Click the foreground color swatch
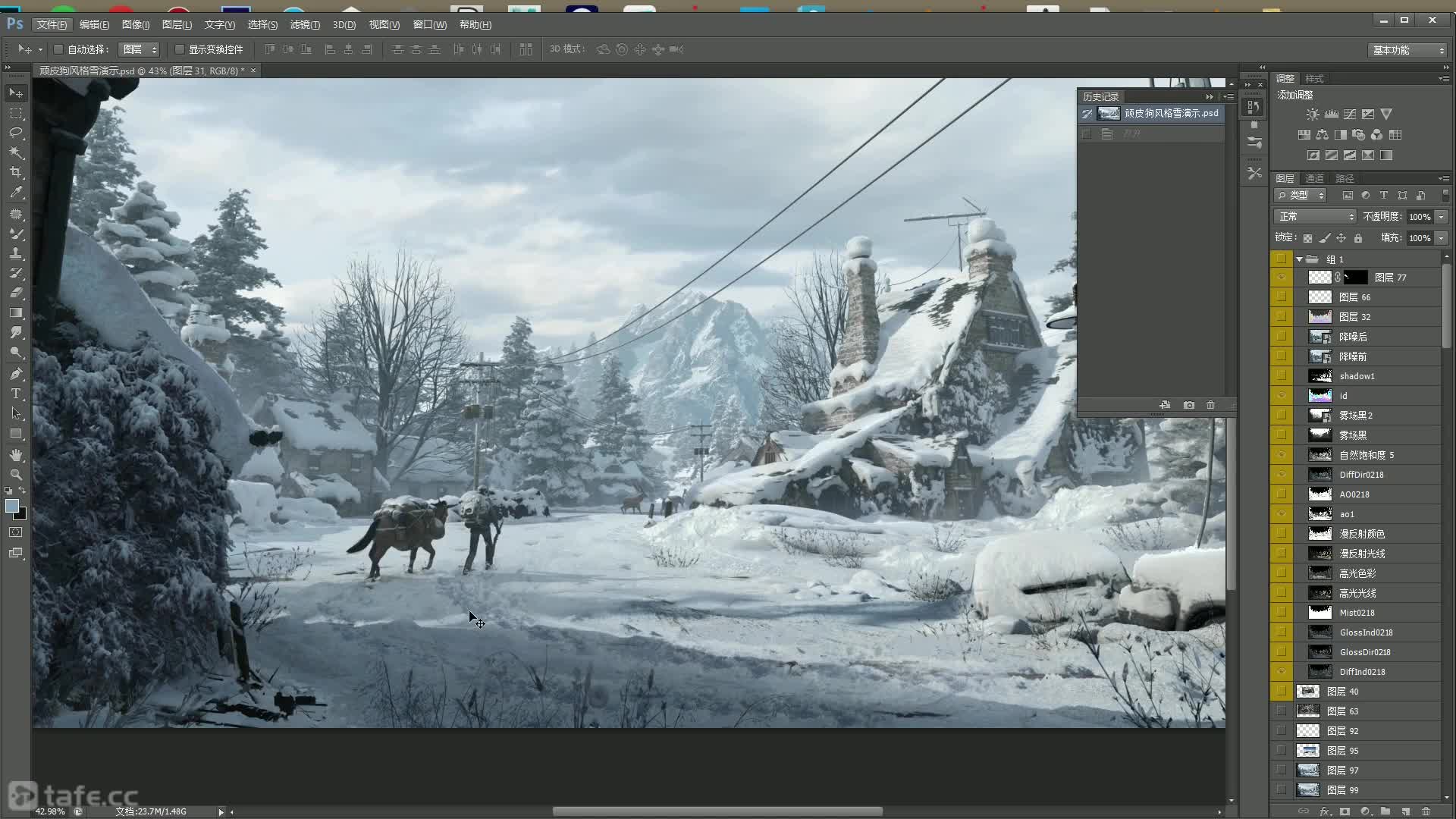Viewport: 1456px width, 819px height. coord(11,506)
